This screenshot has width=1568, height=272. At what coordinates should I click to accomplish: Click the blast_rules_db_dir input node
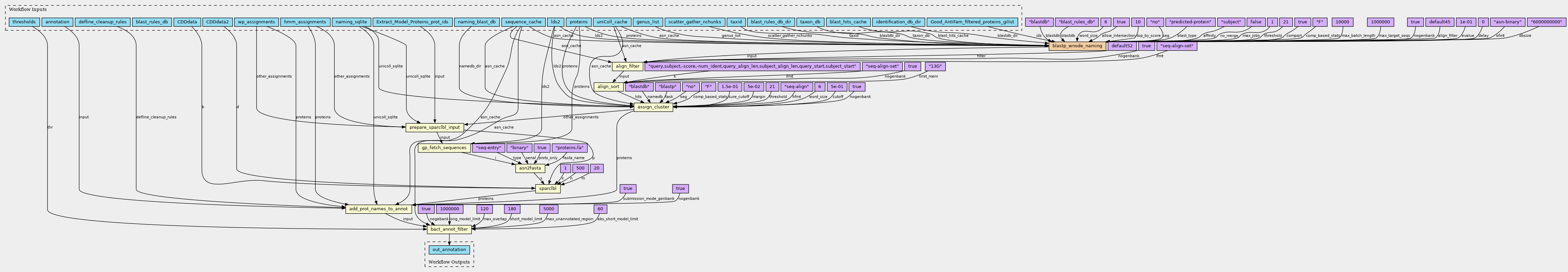pos(771,22)
